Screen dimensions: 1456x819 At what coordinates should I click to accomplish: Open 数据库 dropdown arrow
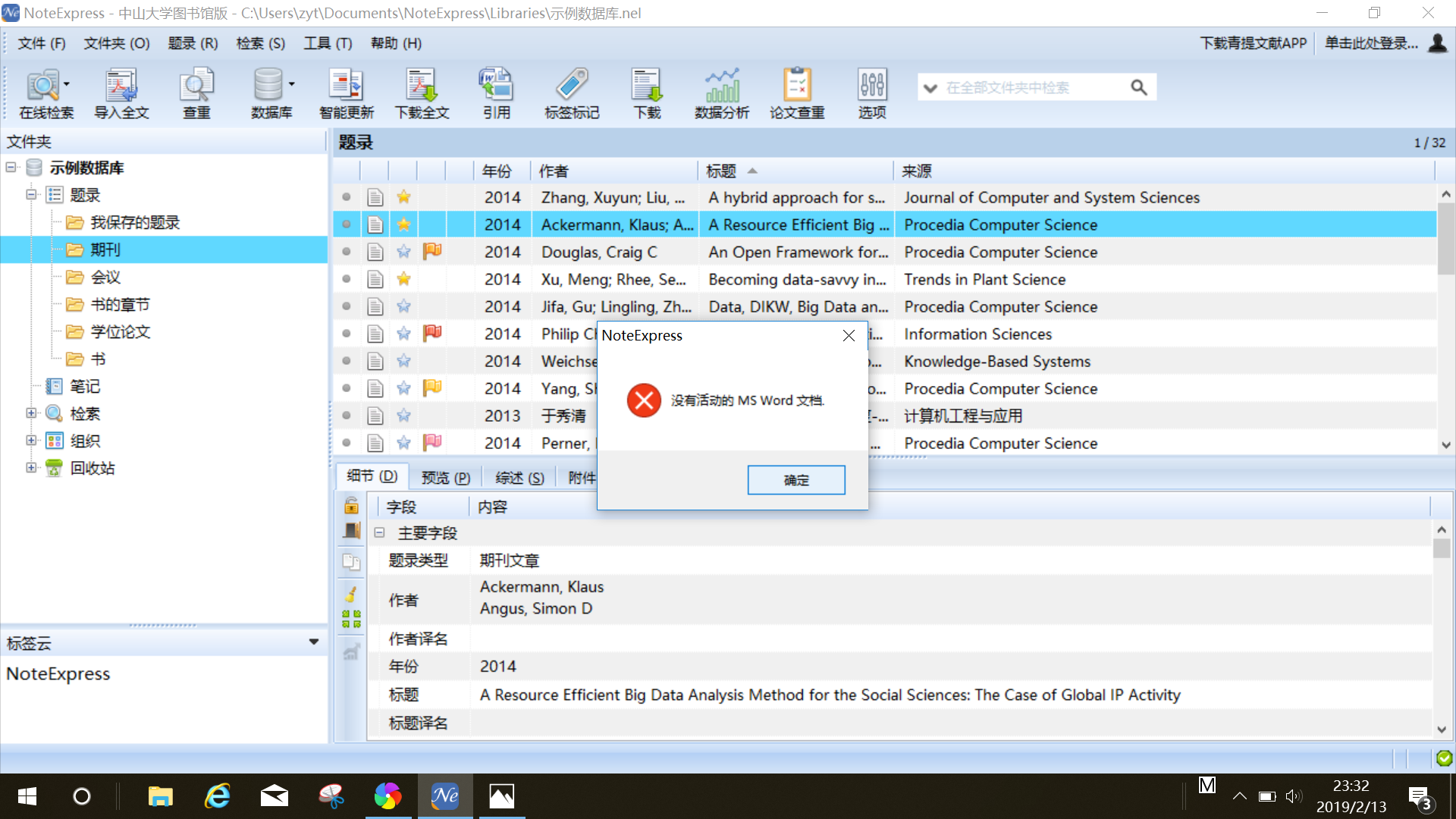292,84
